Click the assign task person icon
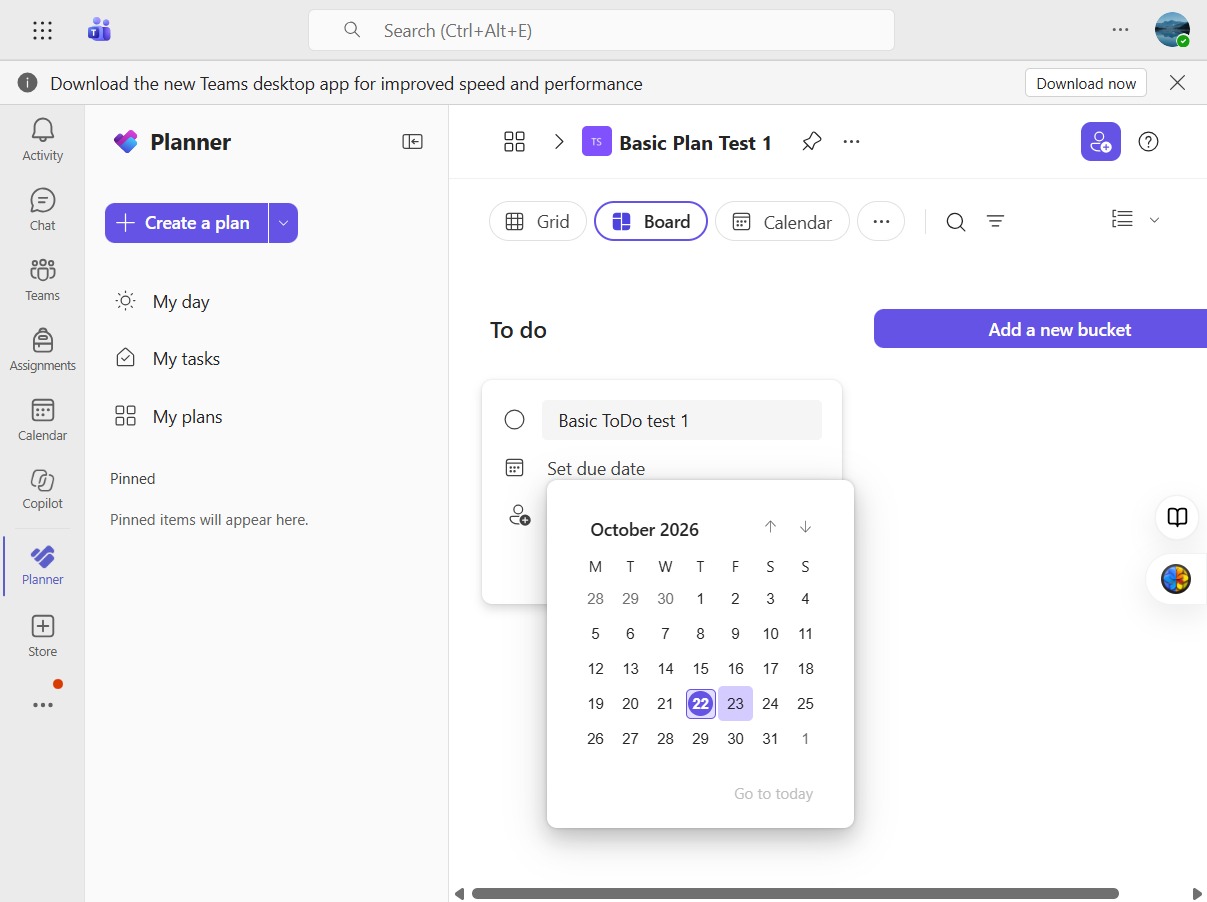The width and height of the screenshot is (1207, 902). (x=519, y=516)
